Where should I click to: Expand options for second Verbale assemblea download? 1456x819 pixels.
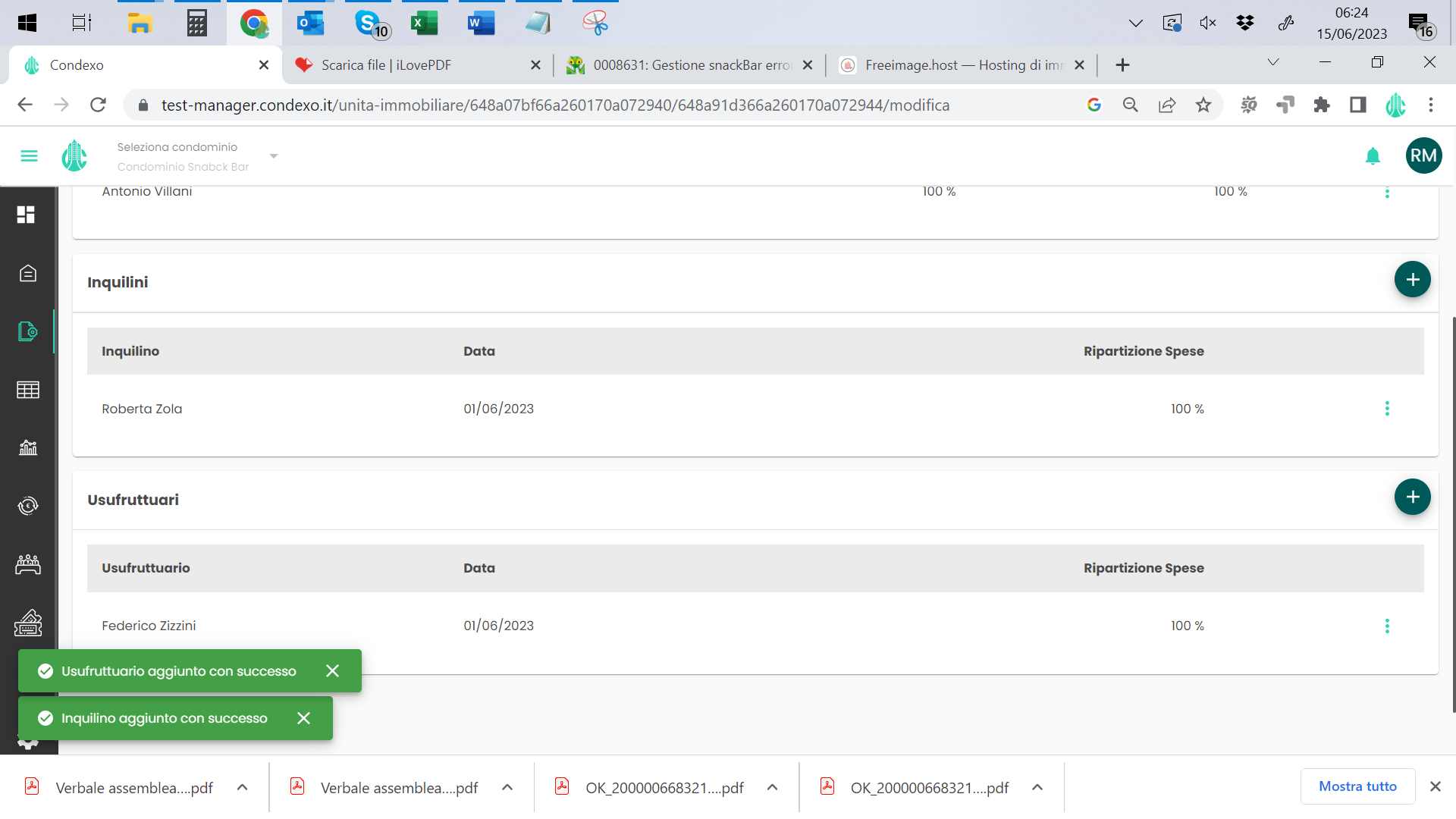click(507, 787)
